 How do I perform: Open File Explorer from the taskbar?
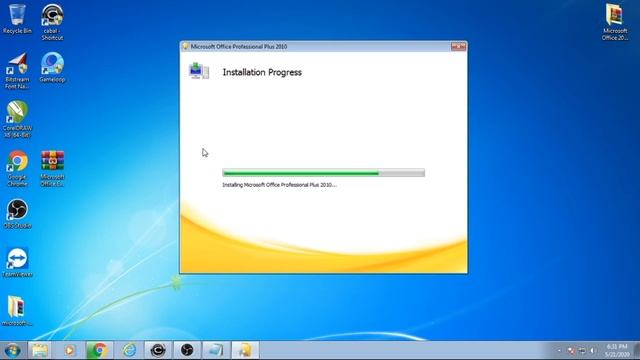point(40,350)
